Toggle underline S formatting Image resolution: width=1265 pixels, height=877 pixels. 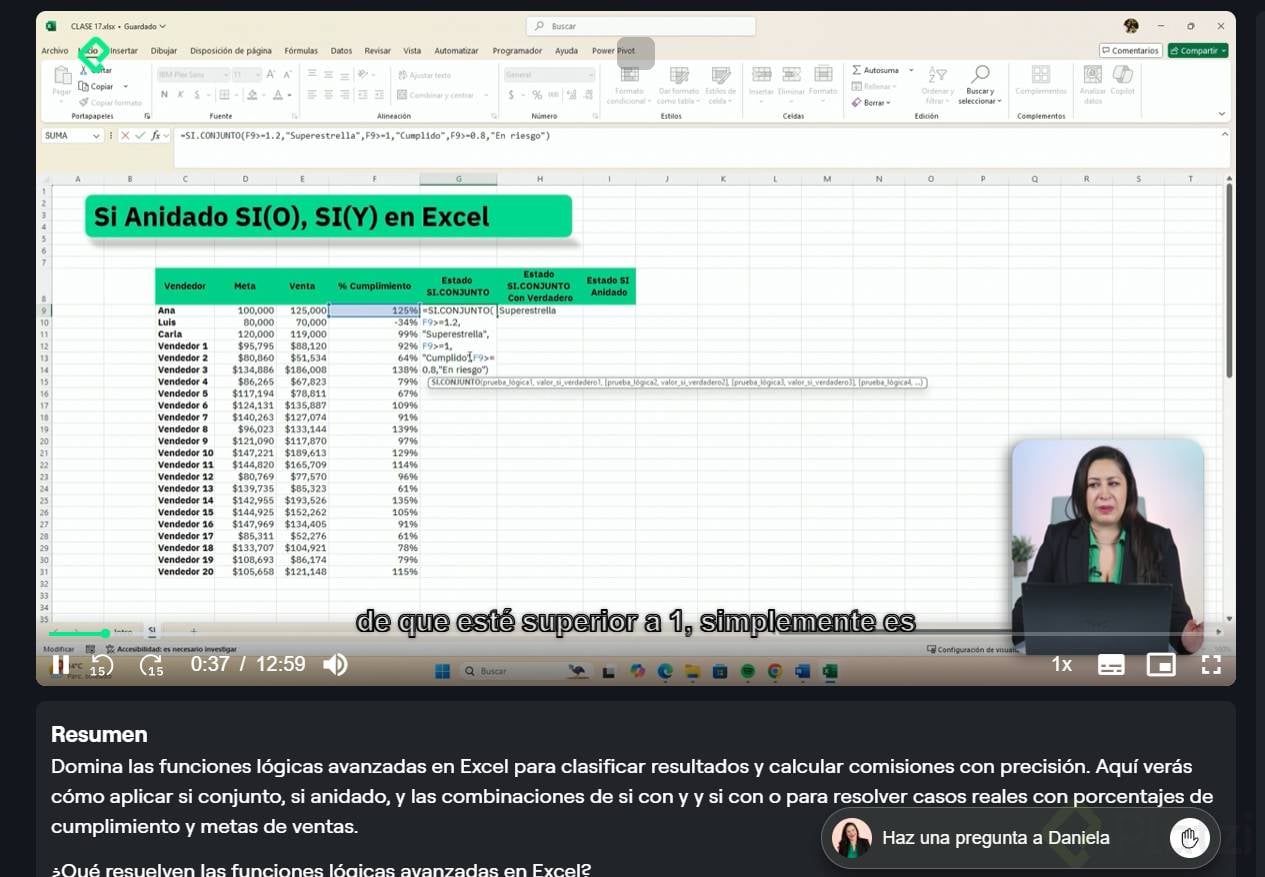click(x=197, y=95)
